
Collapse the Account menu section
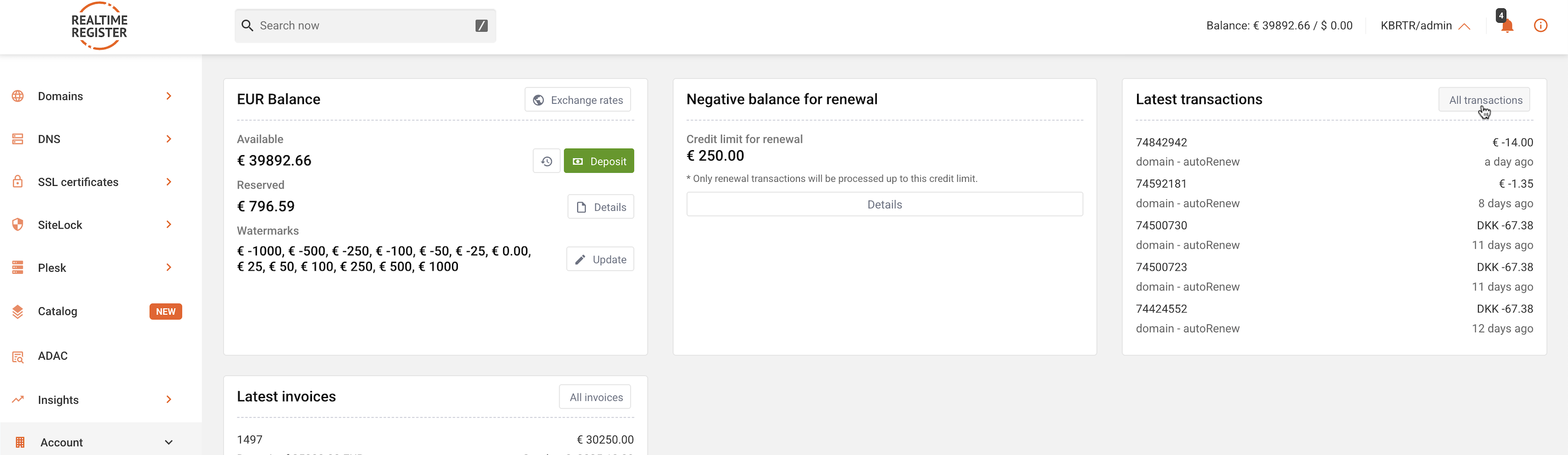[169, 442]
